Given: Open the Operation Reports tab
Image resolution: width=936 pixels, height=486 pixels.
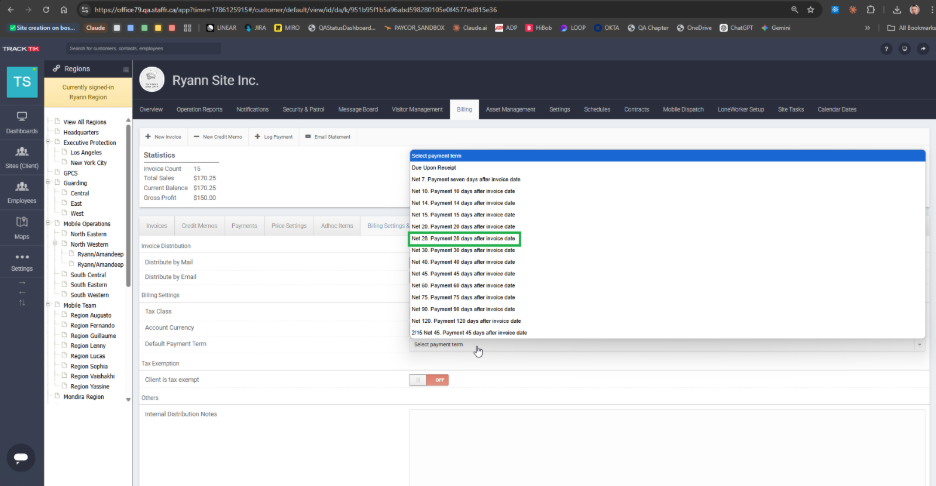Looking at the screenshot, I should tap(199, 110).
